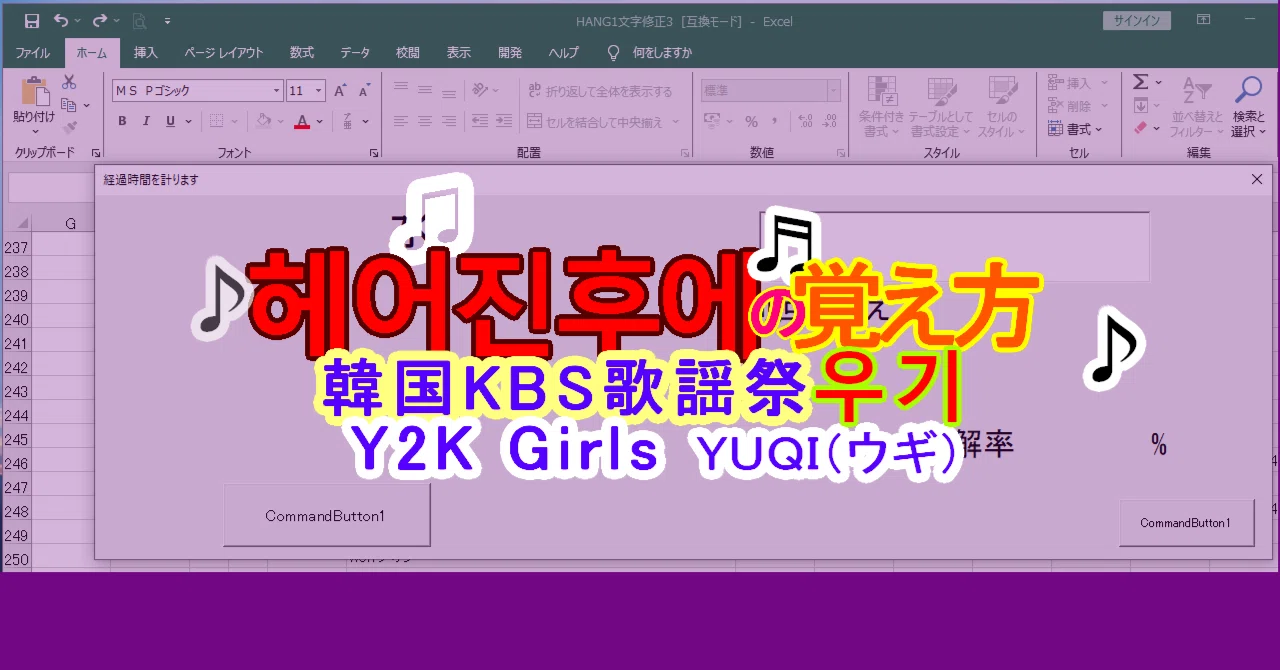
Task: Switch to the データ tab
Action: (x=355, y=53)
